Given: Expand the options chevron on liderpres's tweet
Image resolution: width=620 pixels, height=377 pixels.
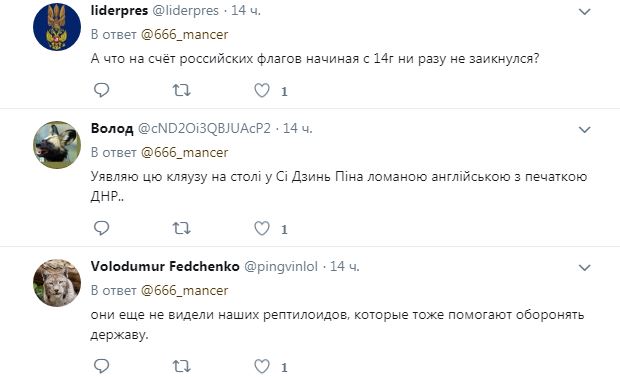Looking at the screenshot, I should coord(584,12).
